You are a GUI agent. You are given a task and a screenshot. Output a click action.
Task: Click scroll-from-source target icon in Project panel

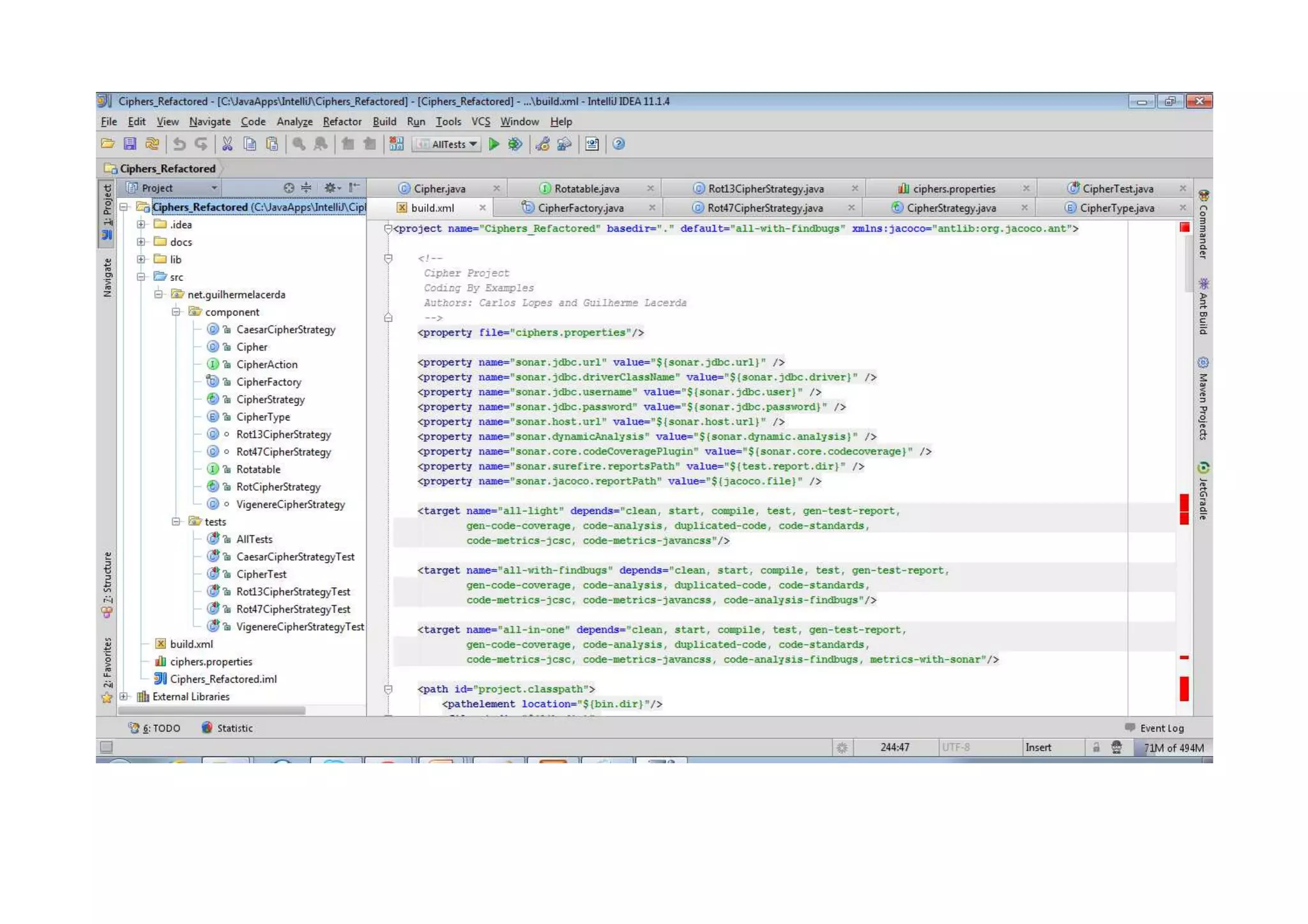coord(289,188)
